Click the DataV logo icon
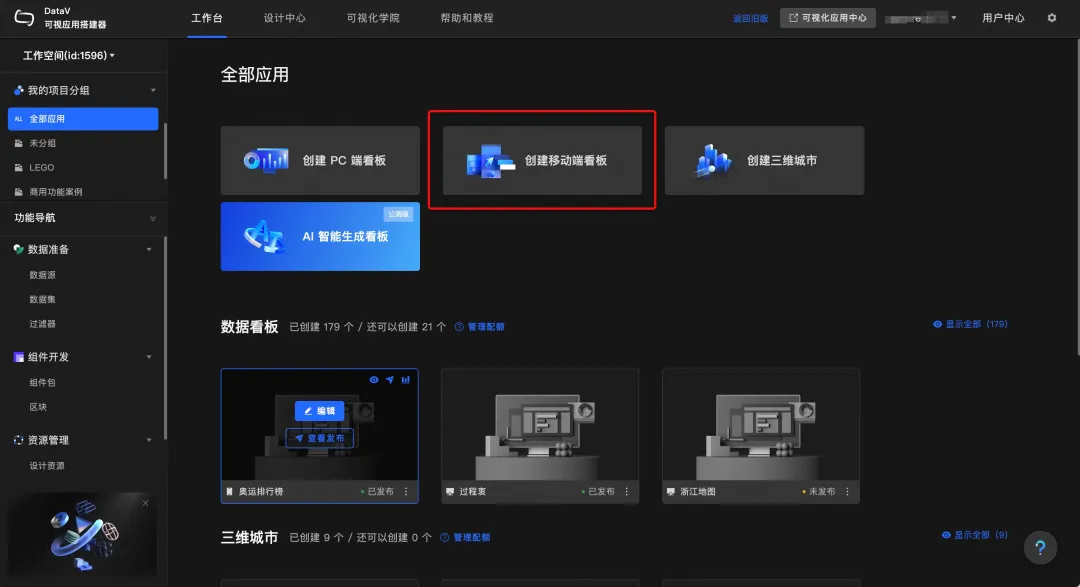1080x587 pixels. pos(24,18)
